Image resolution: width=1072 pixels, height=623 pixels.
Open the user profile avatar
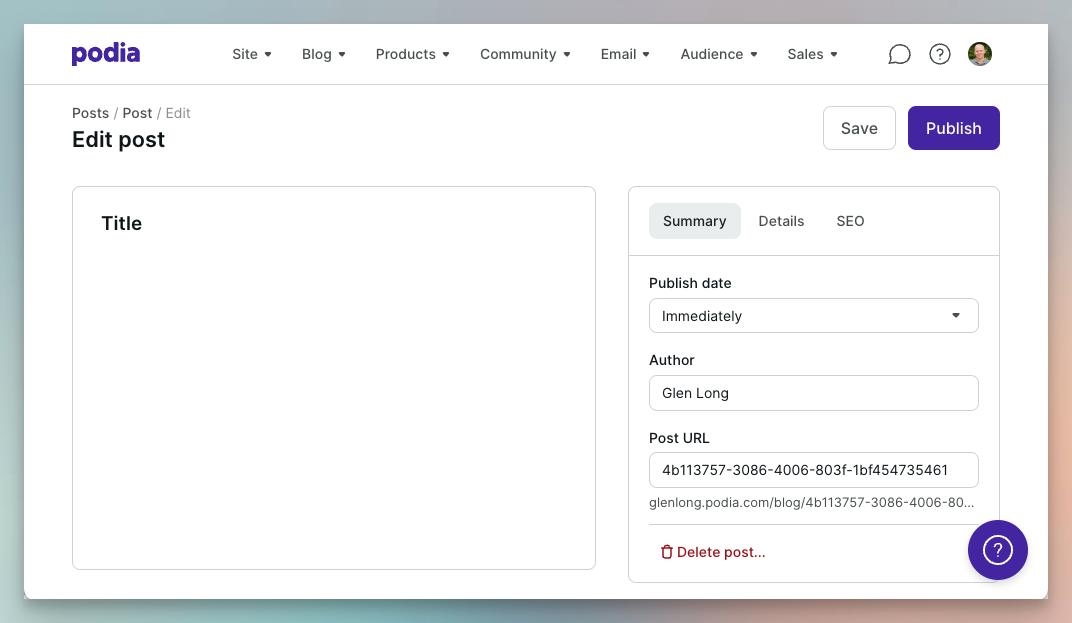(x=980, y=54)
